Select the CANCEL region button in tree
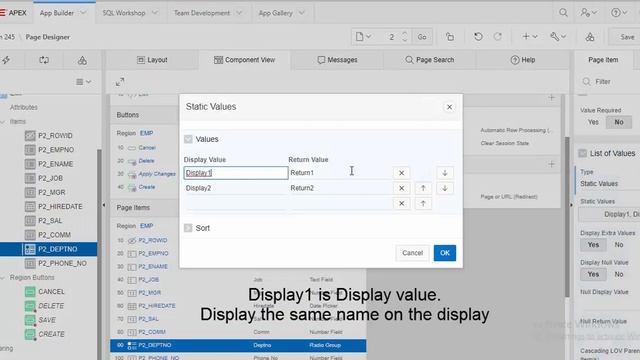Screen dimensions: 640x360 51,291
